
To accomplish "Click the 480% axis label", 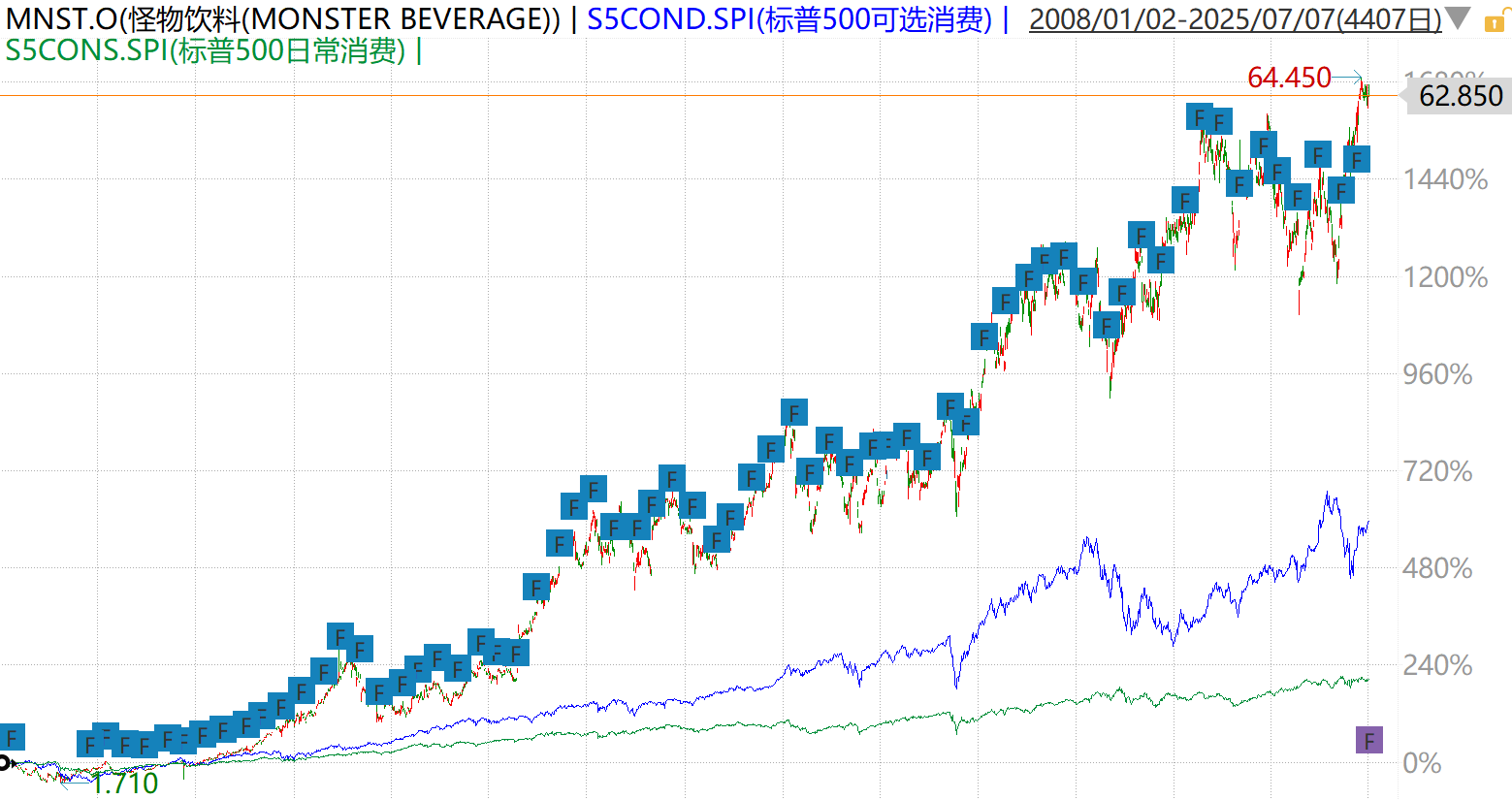I will pyautogui.click(x=1437, y=568).
